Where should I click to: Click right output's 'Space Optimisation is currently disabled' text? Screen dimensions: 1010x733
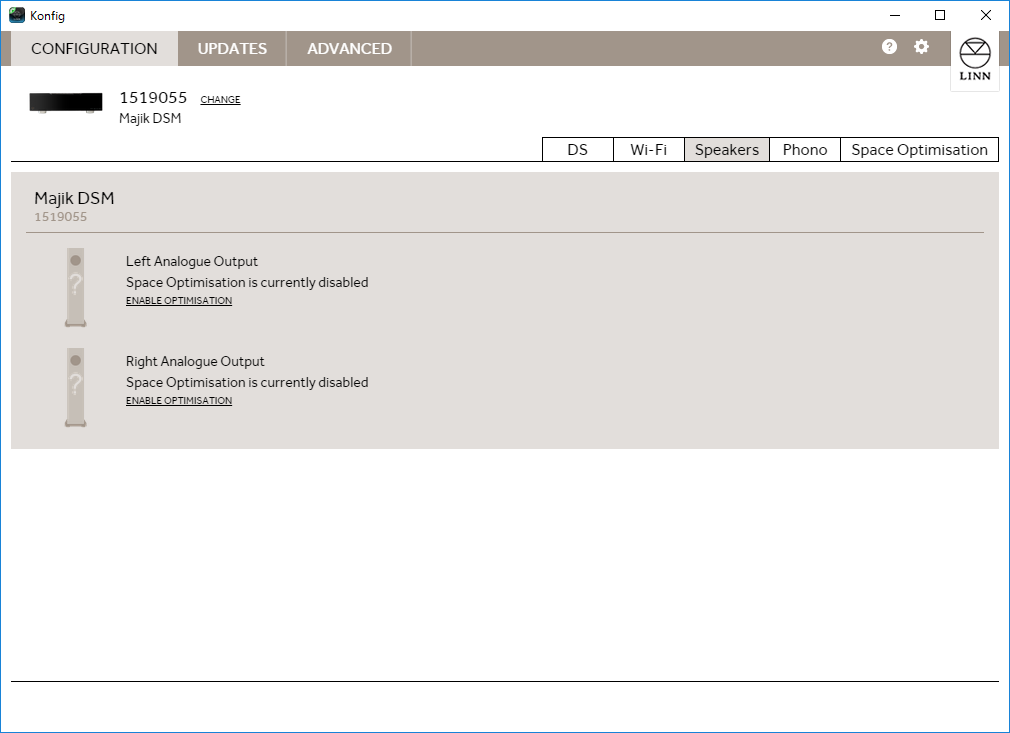point(247,382)
